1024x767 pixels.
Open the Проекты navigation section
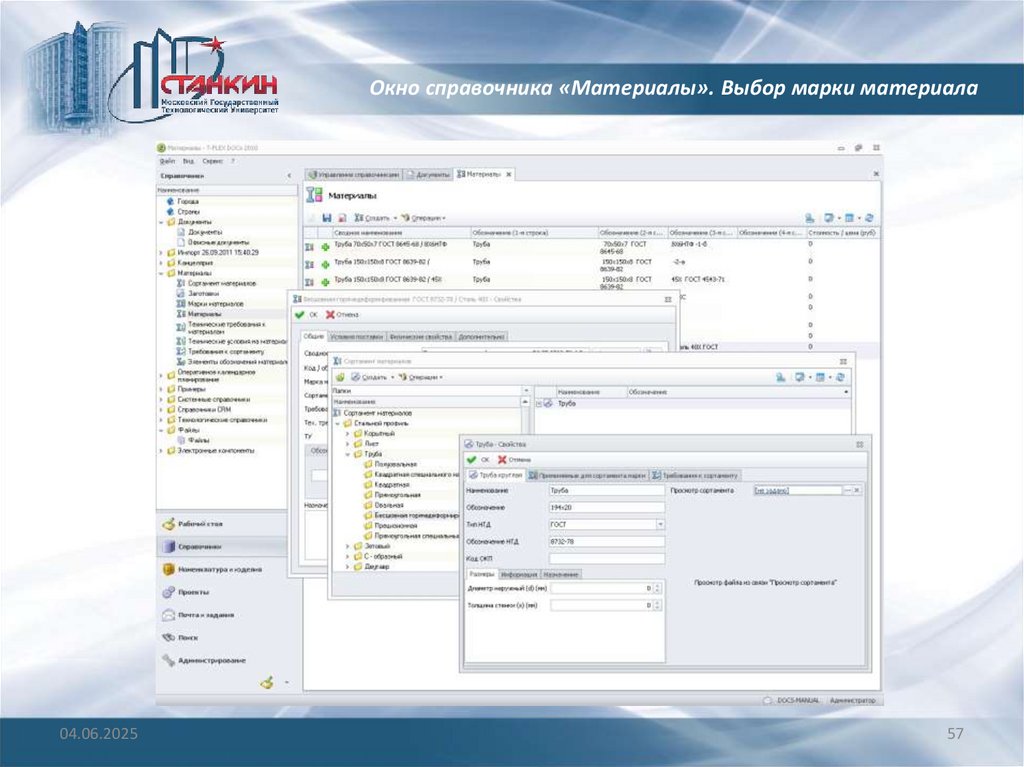click(x=221, y=592)
